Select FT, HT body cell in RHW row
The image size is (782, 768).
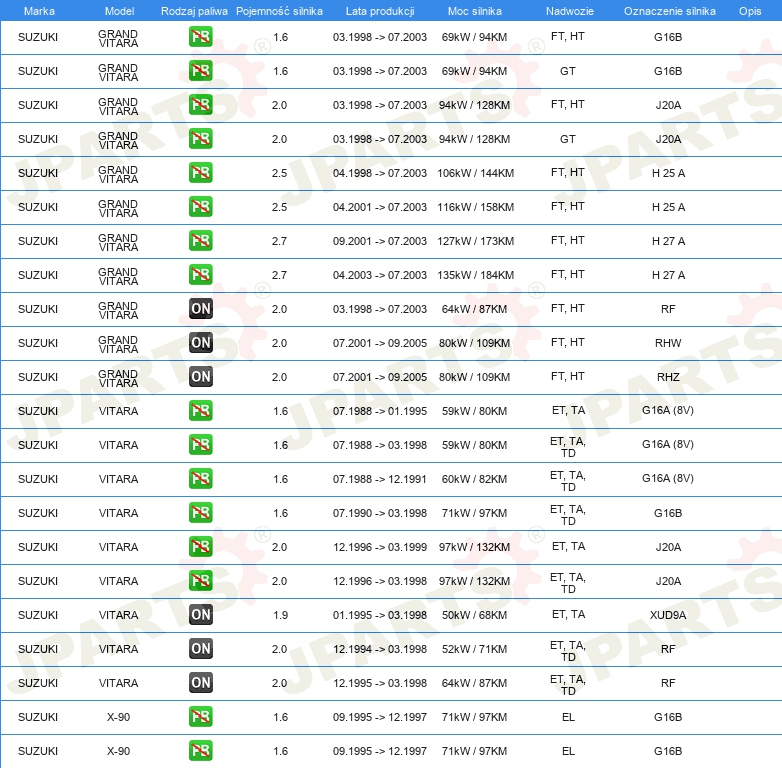tap(568, 342)
